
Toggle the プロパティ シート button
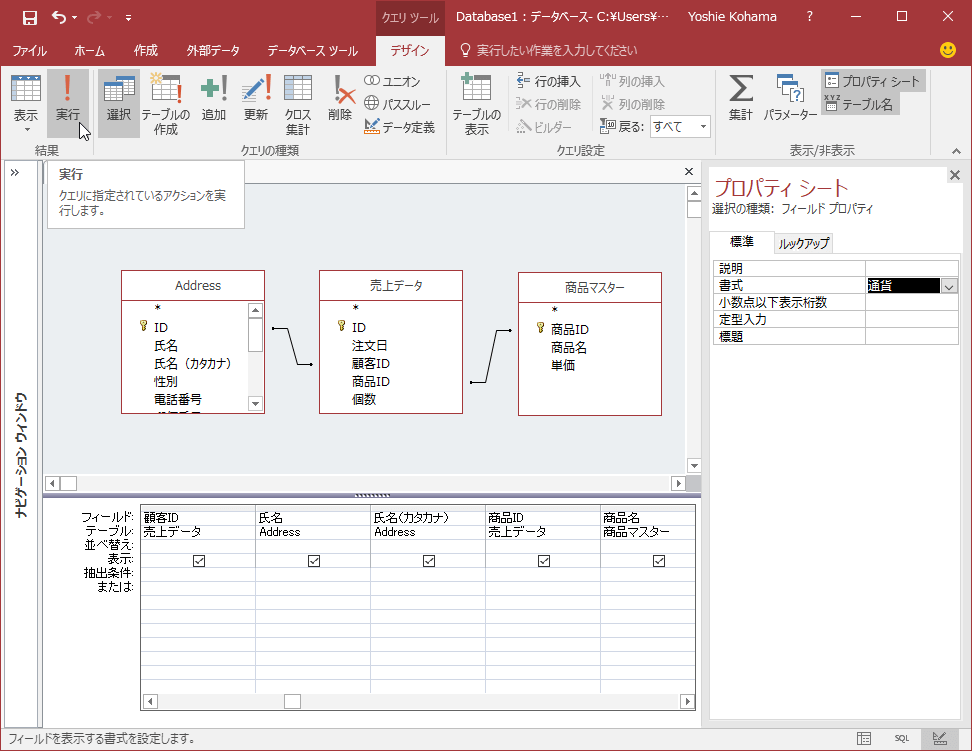click(x=873, y=81)
